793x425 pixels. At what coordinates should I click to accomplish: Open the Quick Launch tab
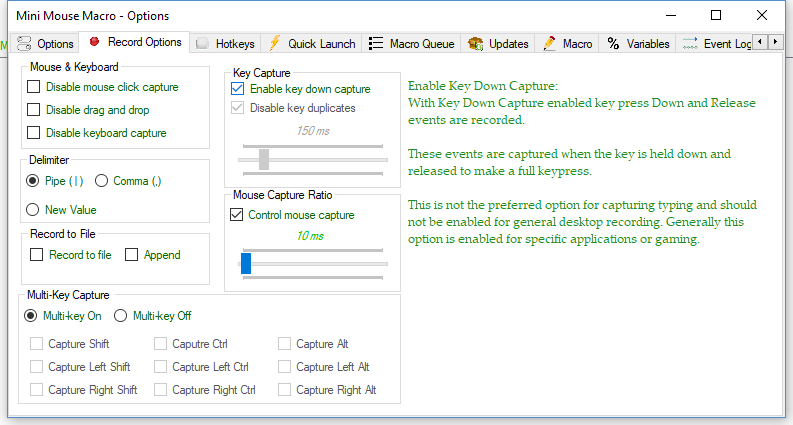[312, 44]
